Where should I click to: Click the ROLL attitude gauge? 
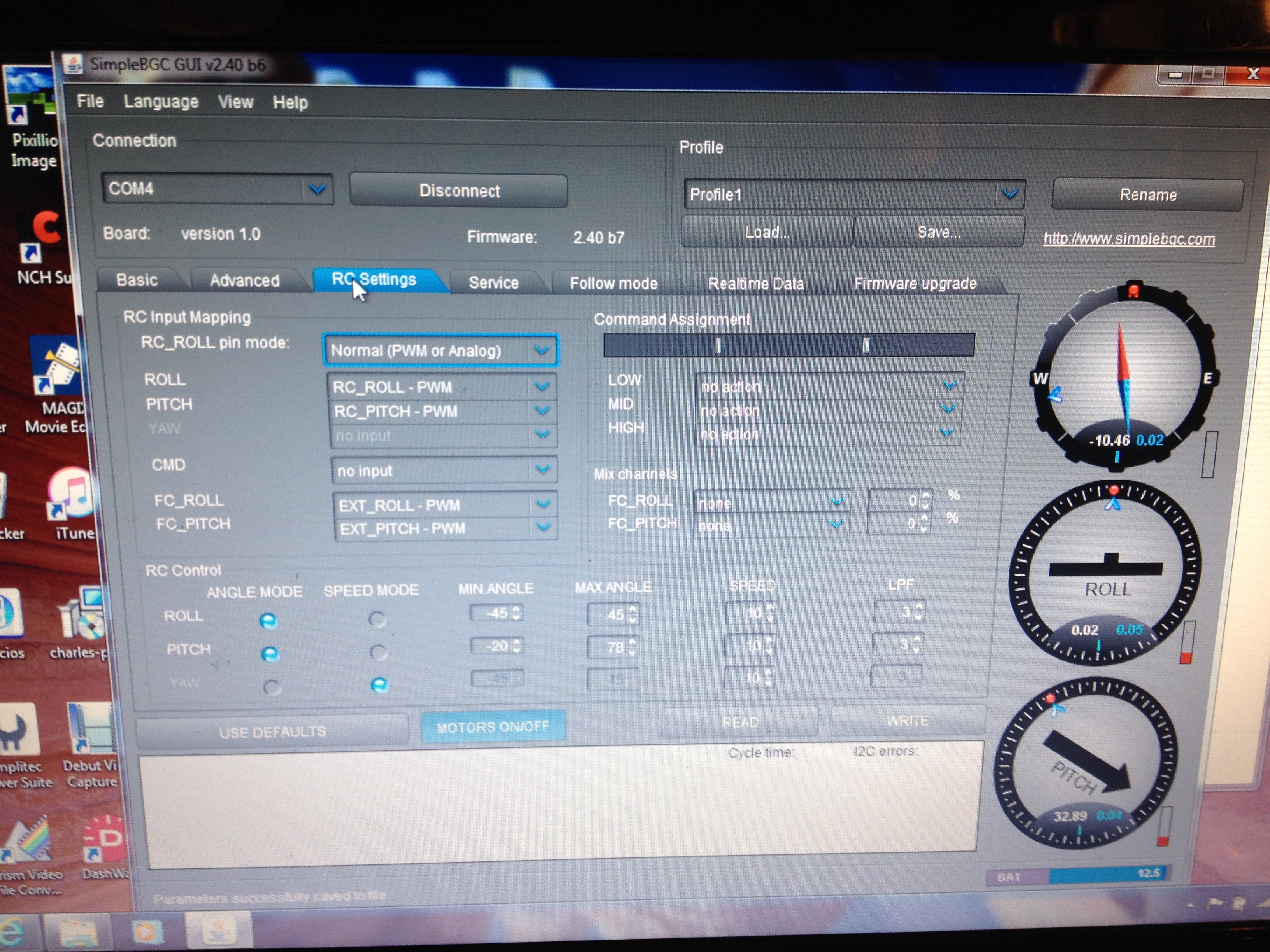pyautogui.click(x=1105, y=574)
